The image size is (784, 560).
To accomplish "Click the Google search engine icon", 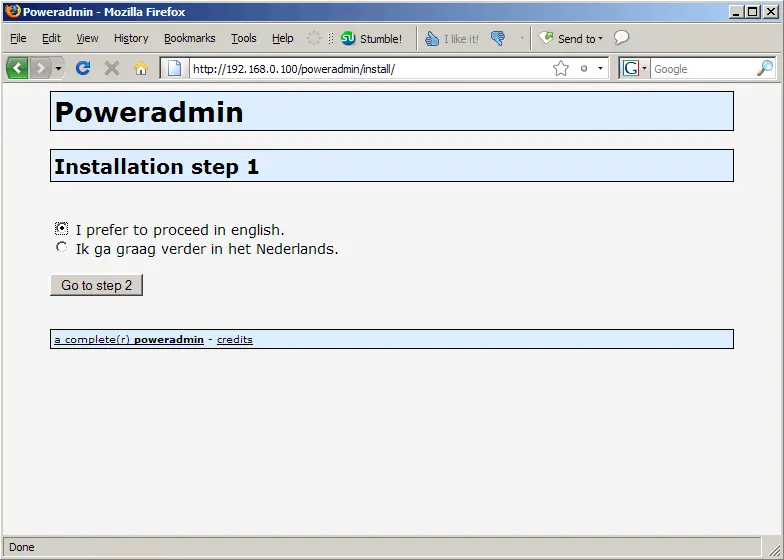I will pyautogui.click(x=631, y=68).
